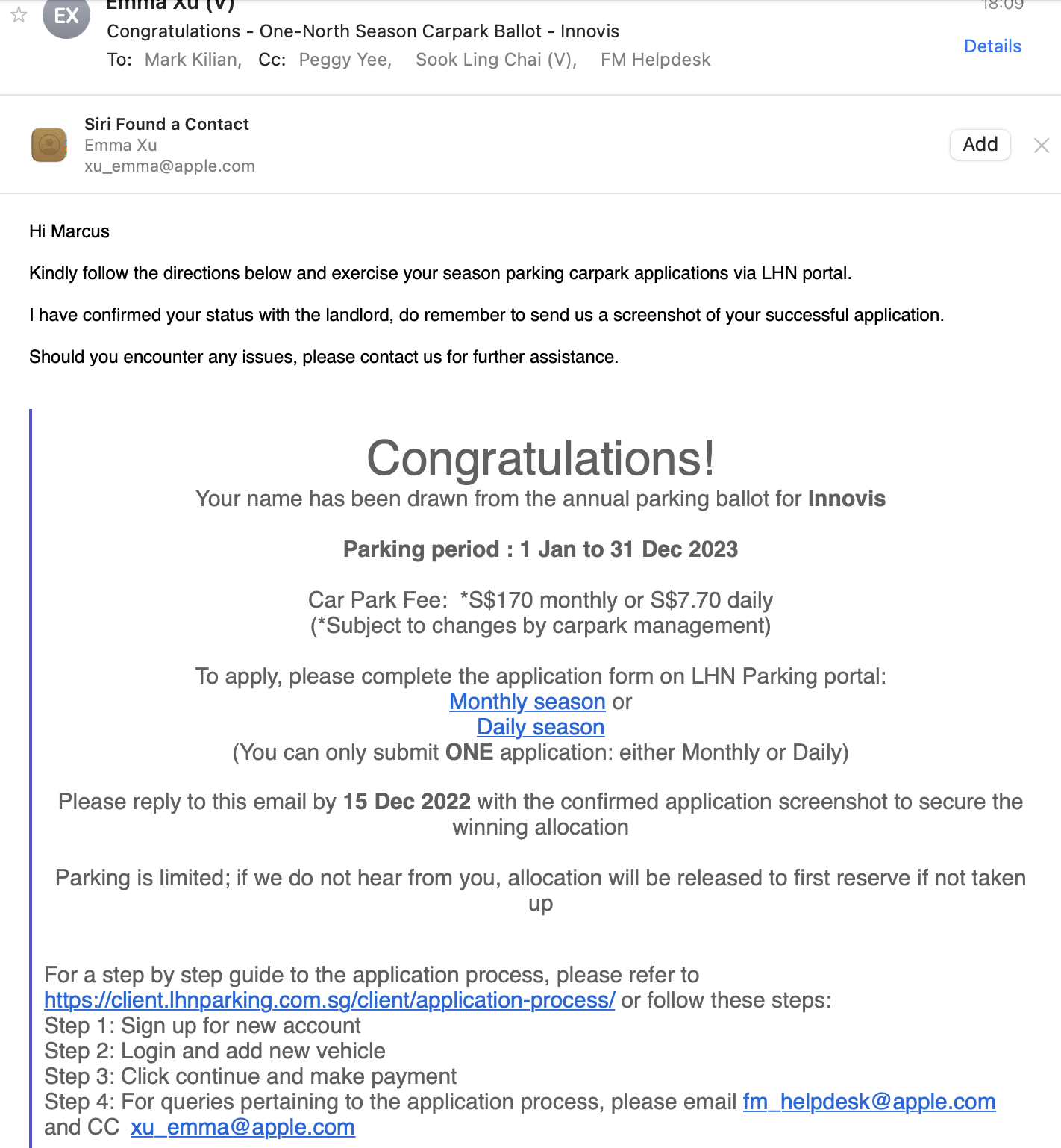Click the quoted message purple sidebar line
Image resolution: width=1061 pixels, height=1148 pixels.
(x=31, y=776)
